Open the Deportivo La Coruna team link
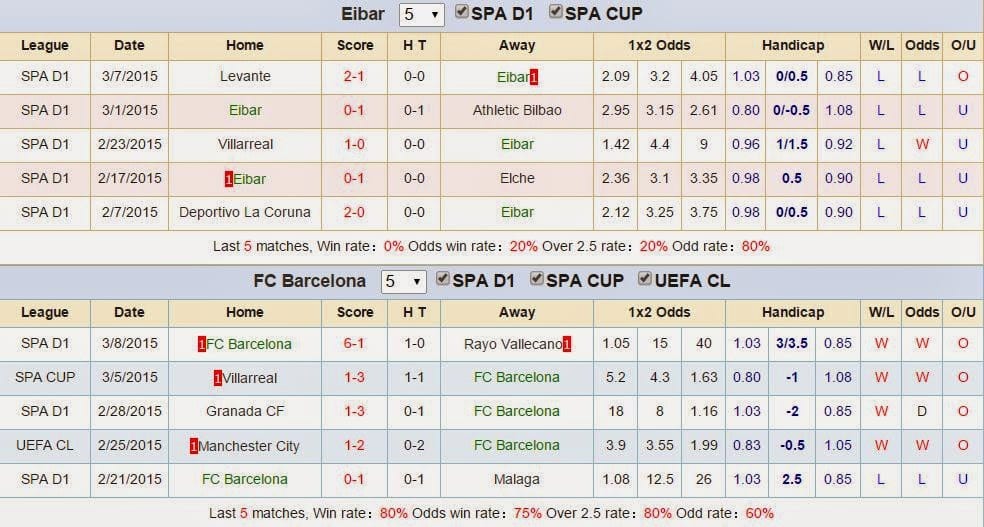This screenshot has width=984, height=527. click(x=244, y=212)
